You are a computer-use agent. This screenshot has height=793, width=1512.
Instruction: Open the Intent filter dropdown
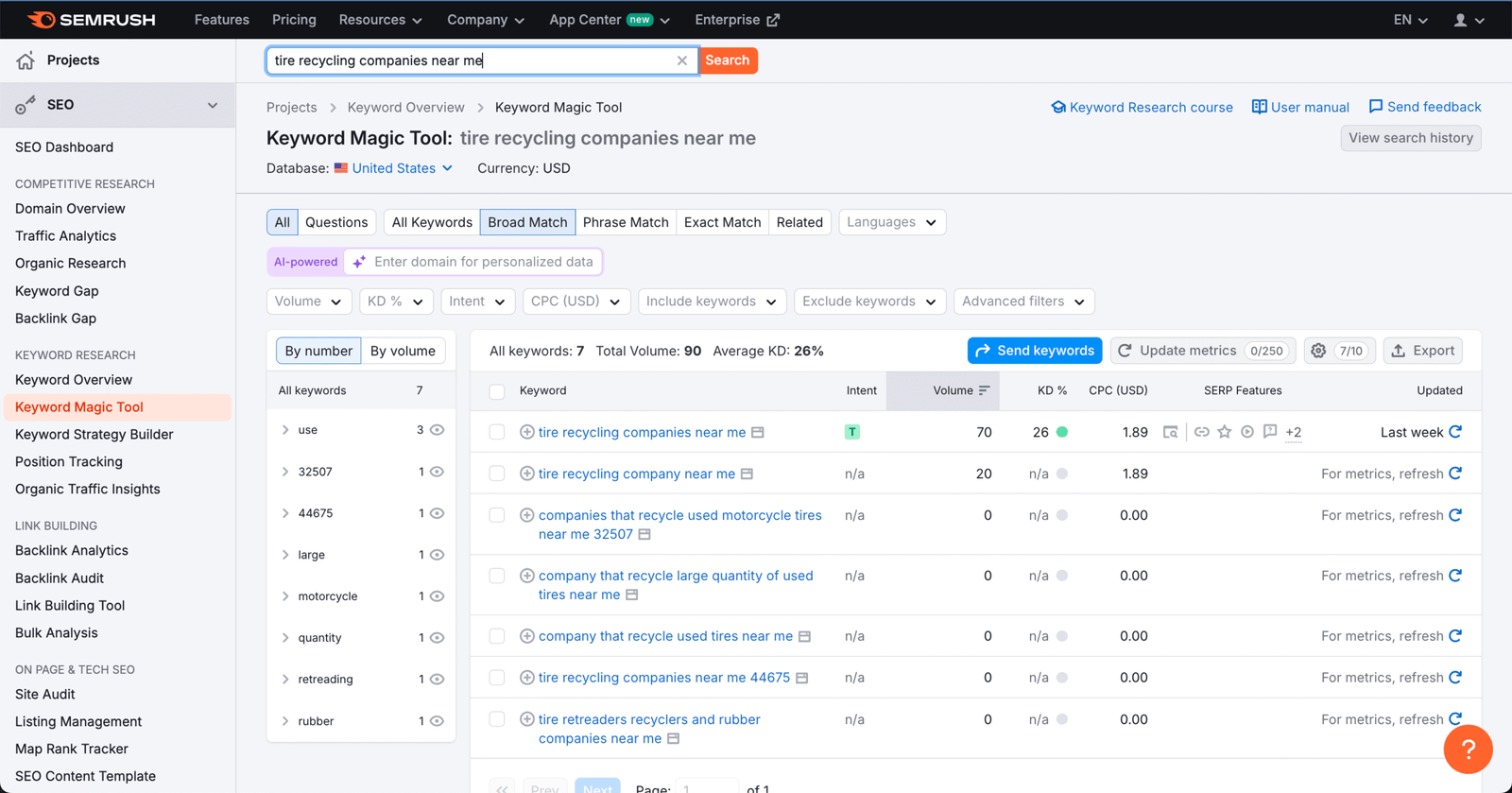[477, 302]
